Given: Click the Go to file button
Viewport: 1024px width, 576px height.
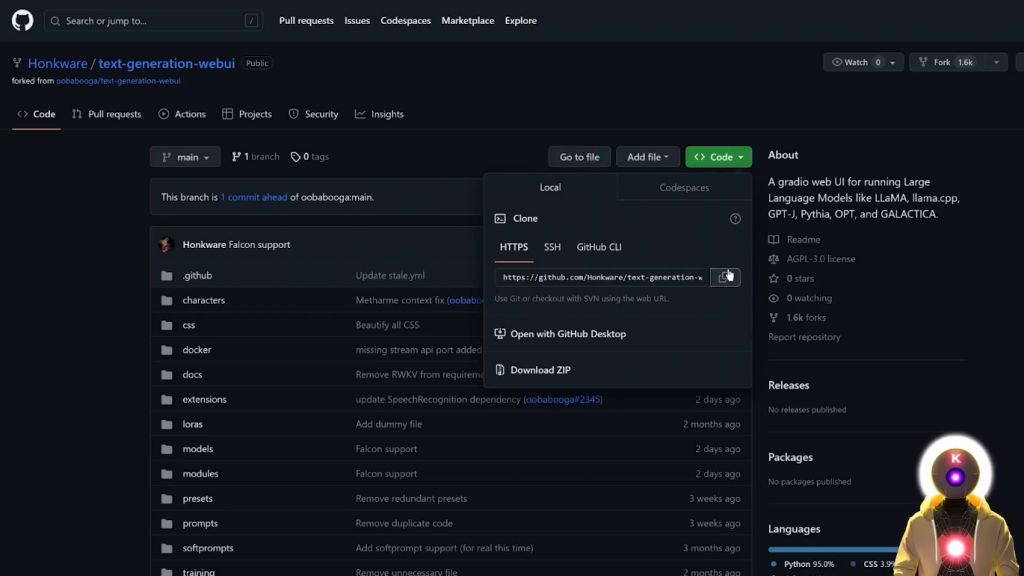Looking at the screenshot, I should [579, 157].
